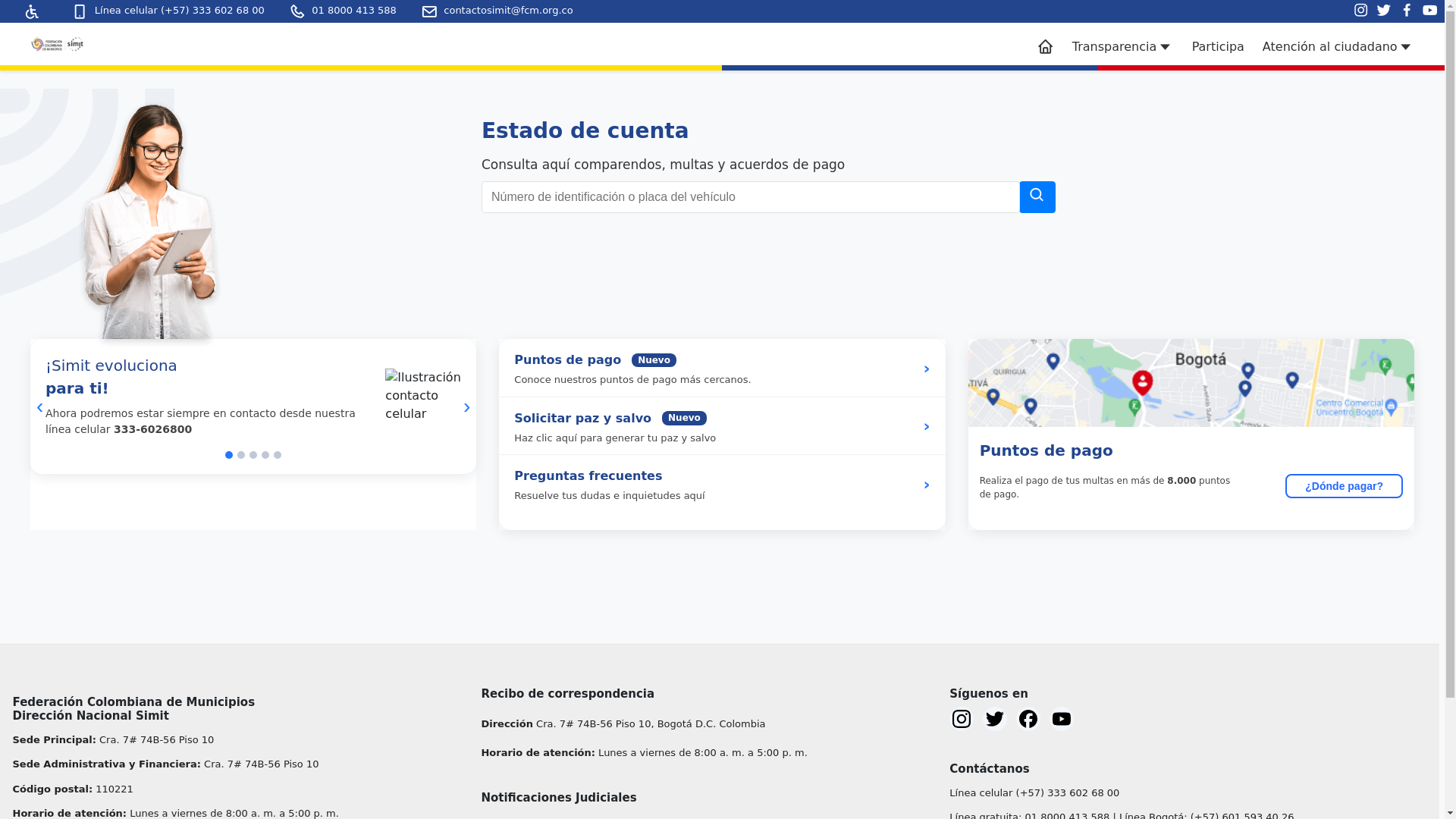This screenshot has height=819, width=1456.
Task: Click chevron on Preguntas frecuentes row
Action: (x=927, y=485)
